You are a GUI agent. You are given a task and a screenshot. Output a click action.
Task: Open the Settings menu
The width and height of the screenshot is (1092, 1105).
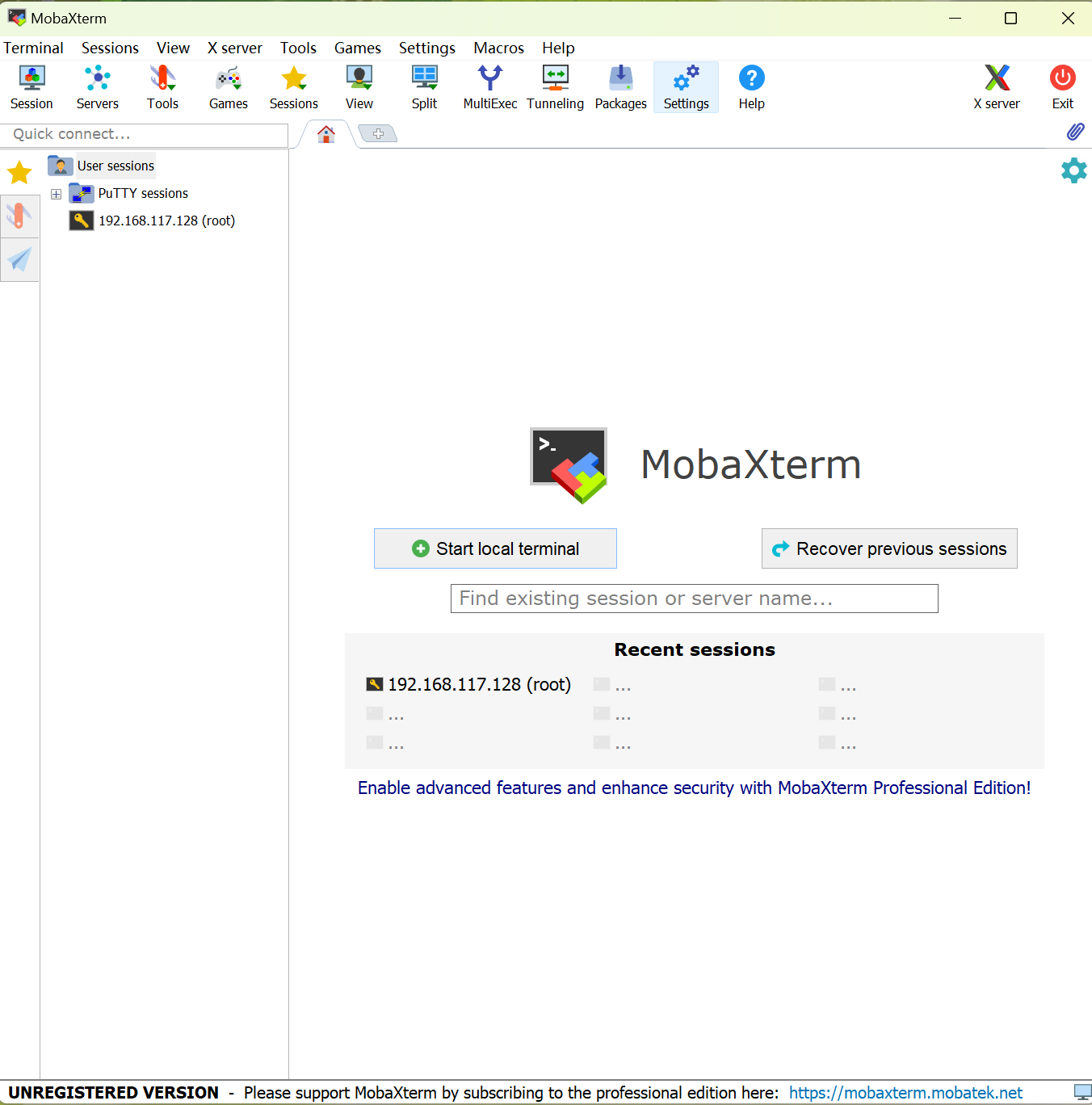(427, 48)
